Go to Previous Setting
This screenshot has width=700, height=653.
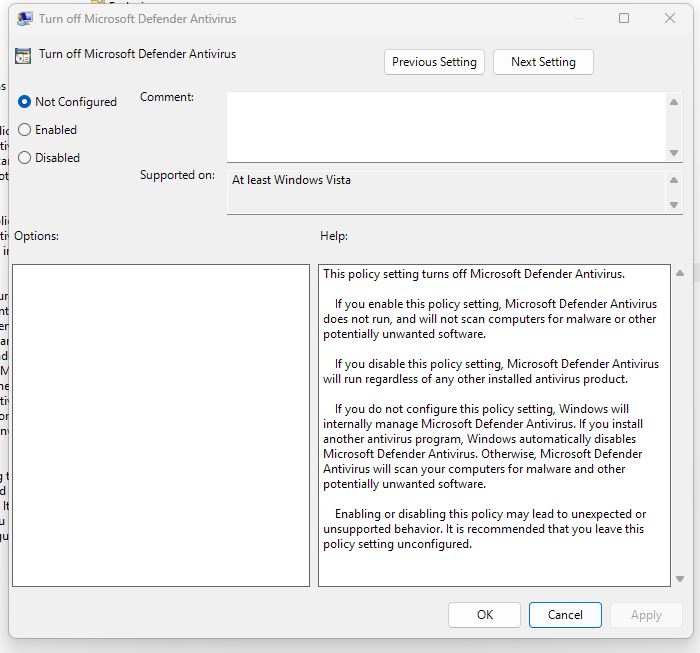point(434,62)
